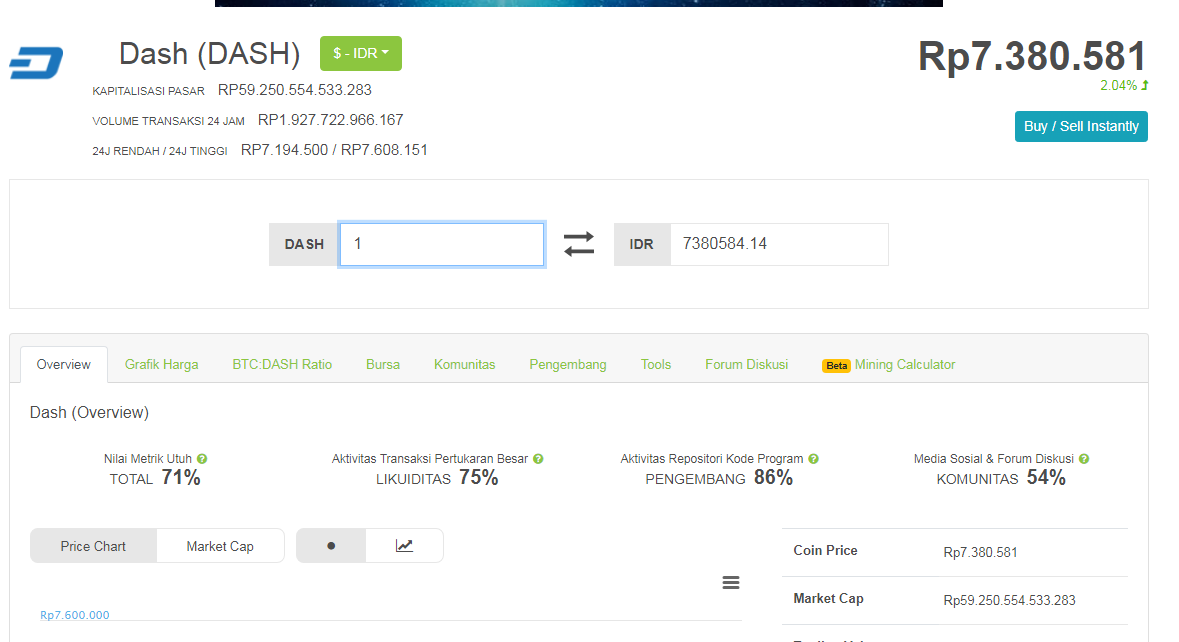Click the TOTAL 71% score
Screen dimensions: 1179x642
(x=155, y=478)
